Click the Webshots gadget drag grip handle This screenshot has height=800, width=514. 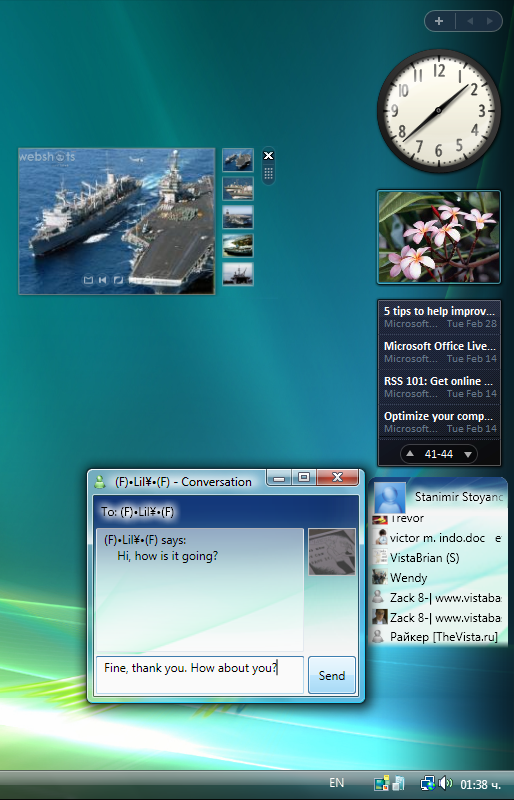click(x=268, y=173)
